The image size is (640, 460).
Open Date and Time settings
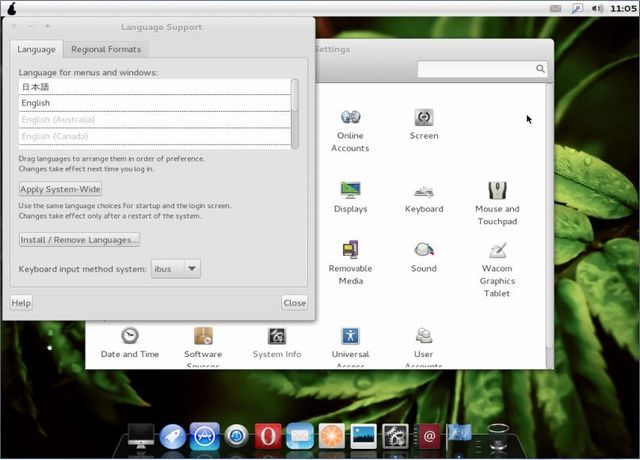coord(129,336)
